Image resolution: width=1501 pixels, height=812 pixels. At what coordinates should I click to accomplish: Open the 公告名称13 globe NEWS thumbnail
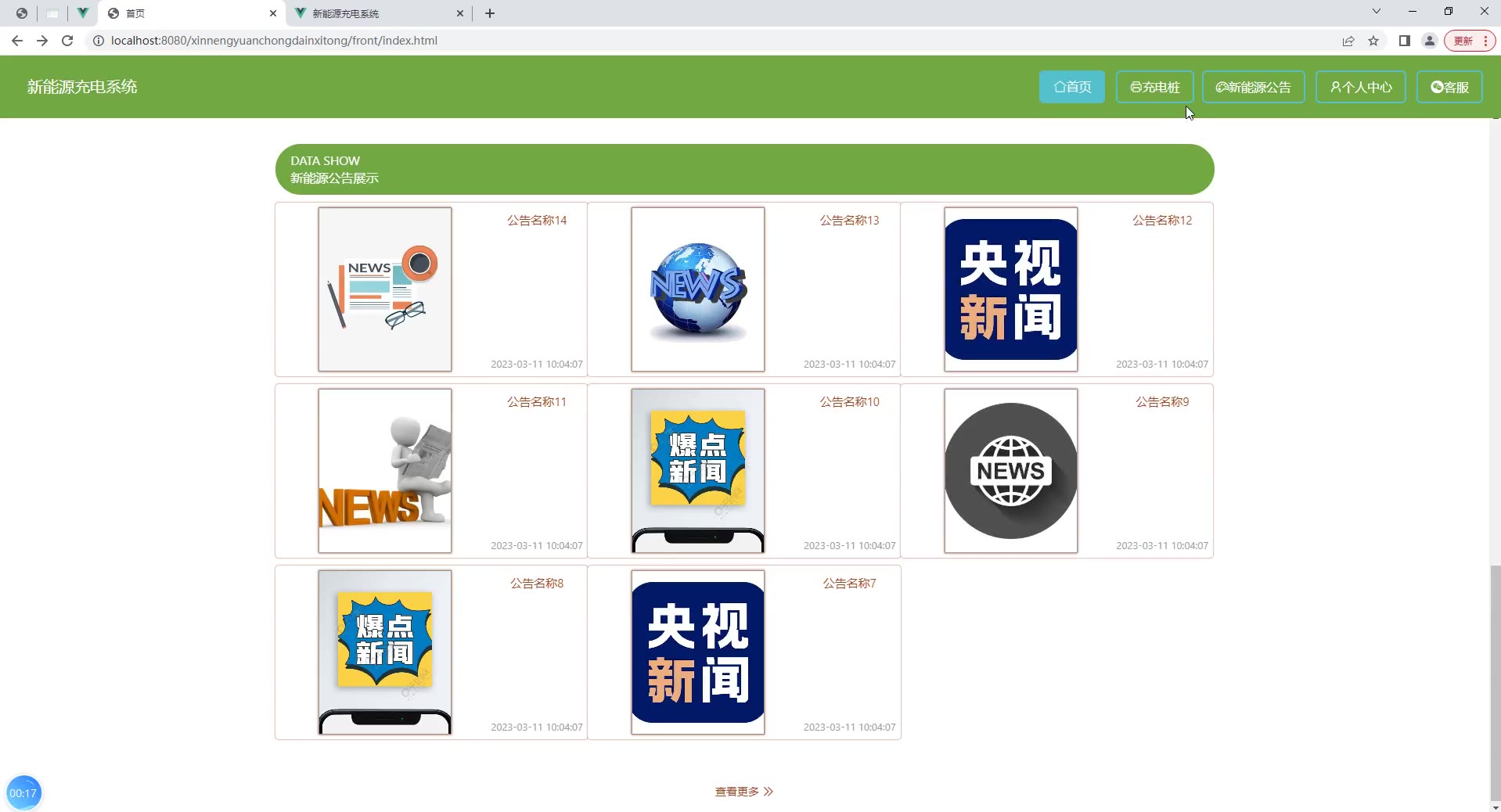[698, 289]
